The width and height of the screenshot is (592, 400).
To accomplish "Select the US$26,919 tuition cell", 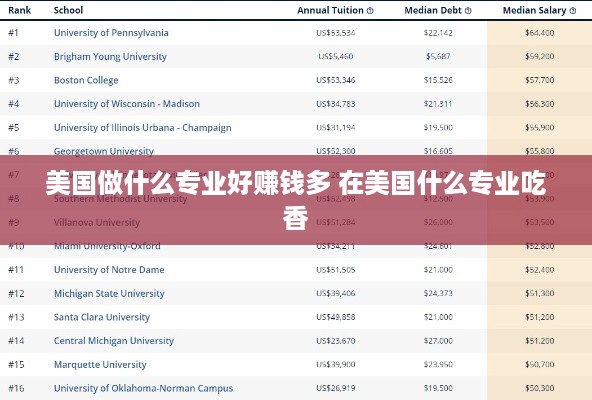I will click(x=336, y=388).
